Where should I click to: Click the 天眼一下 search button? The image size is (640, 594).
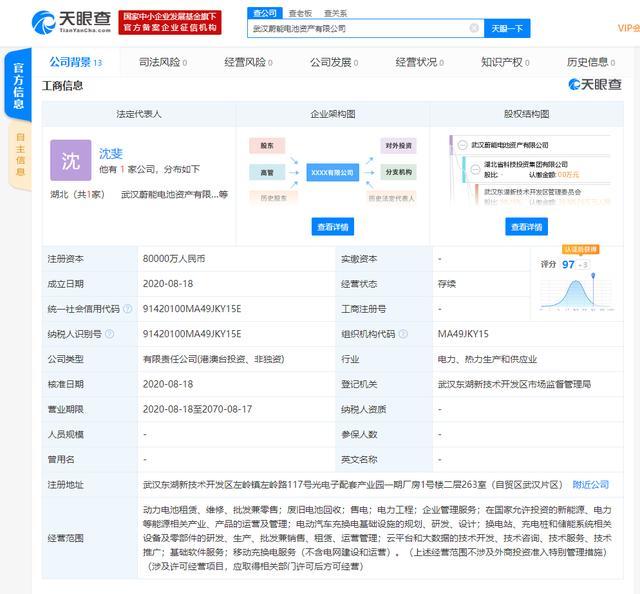(x=507, y=28)
